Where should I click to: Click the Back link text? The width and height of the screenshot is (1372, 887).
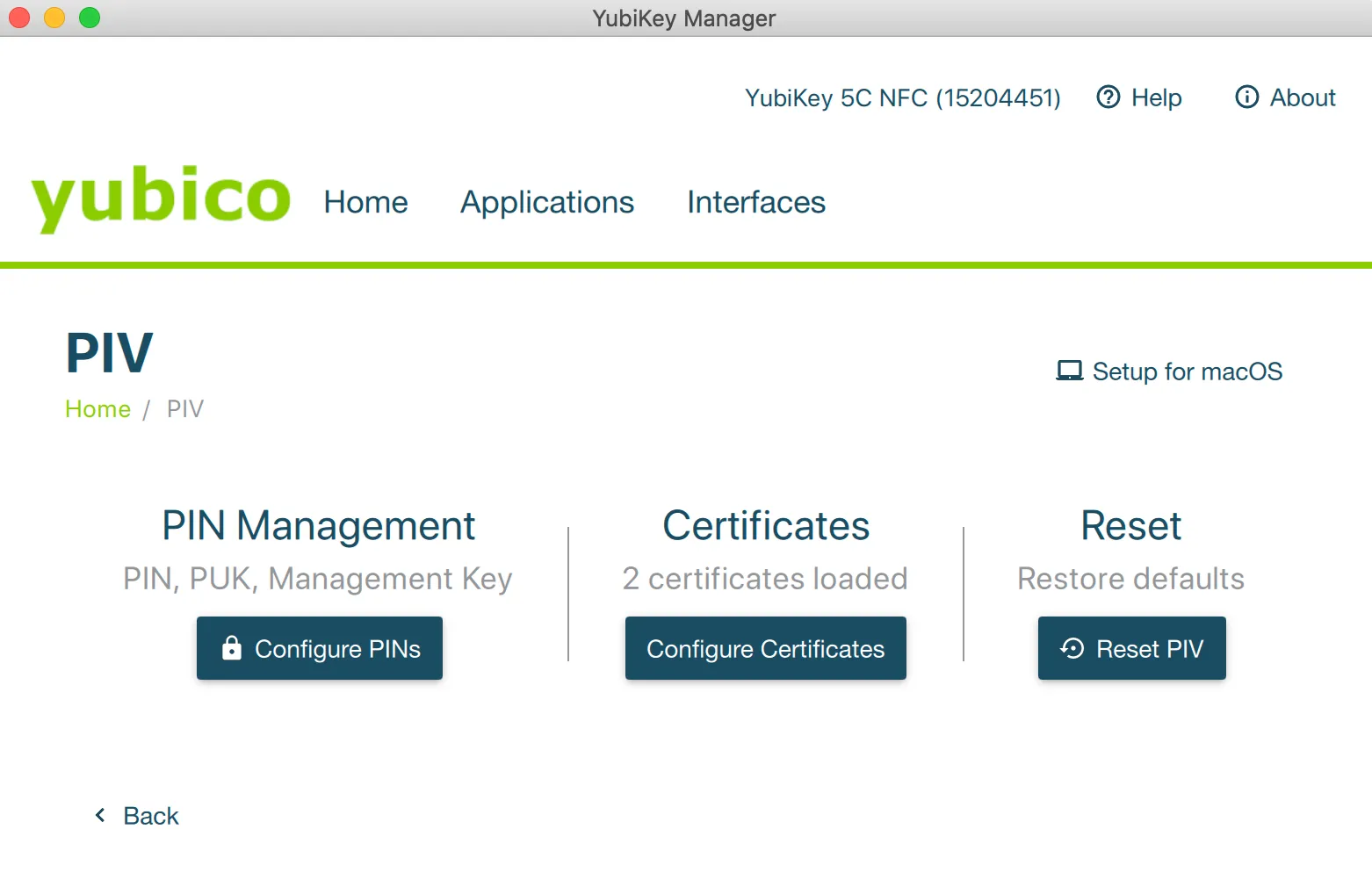click(151, 816)
